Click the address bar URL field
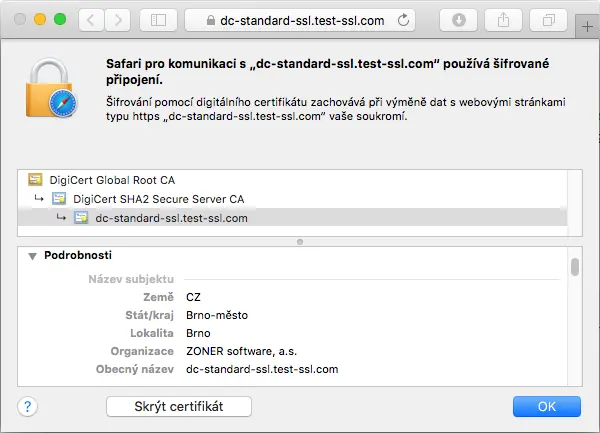 [300, 20]
